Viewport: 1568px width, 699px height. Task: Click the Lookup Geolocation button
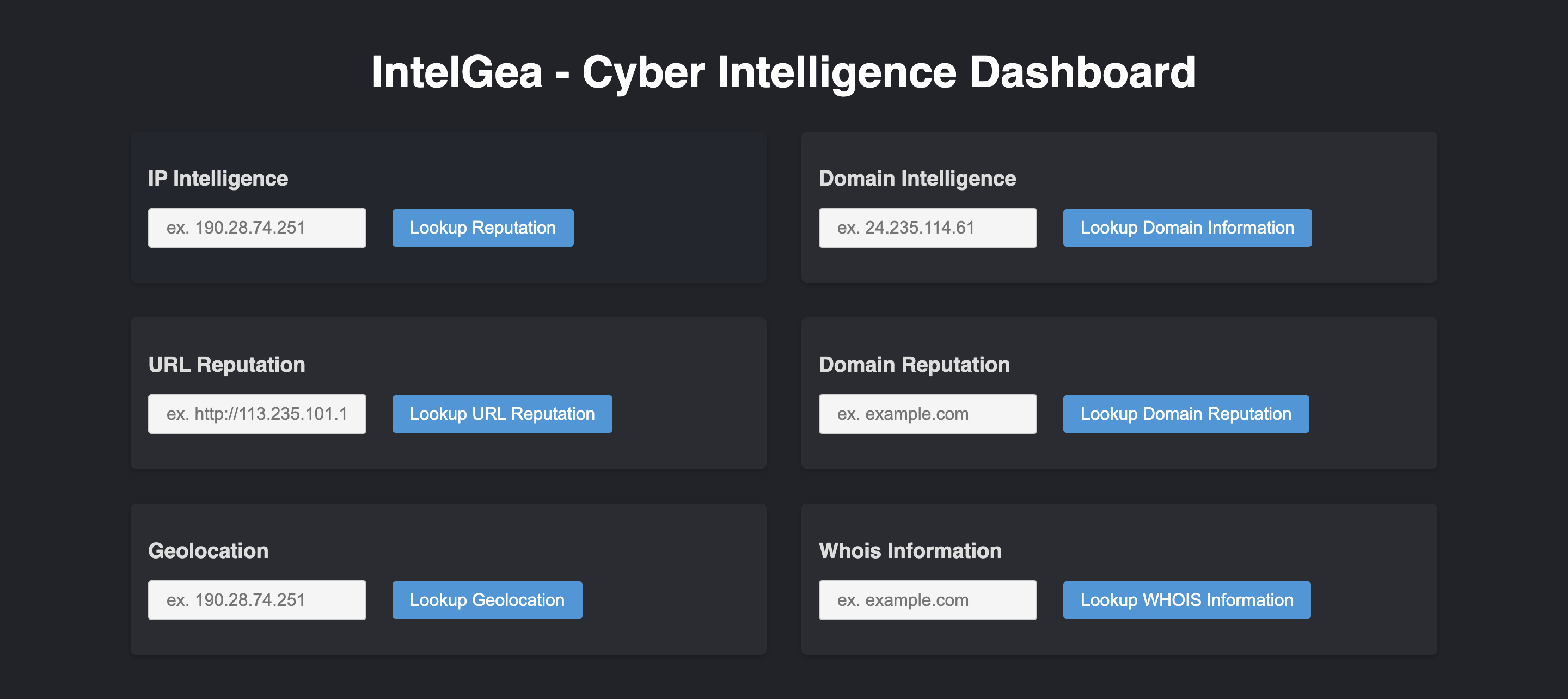[x=486, y=600]
